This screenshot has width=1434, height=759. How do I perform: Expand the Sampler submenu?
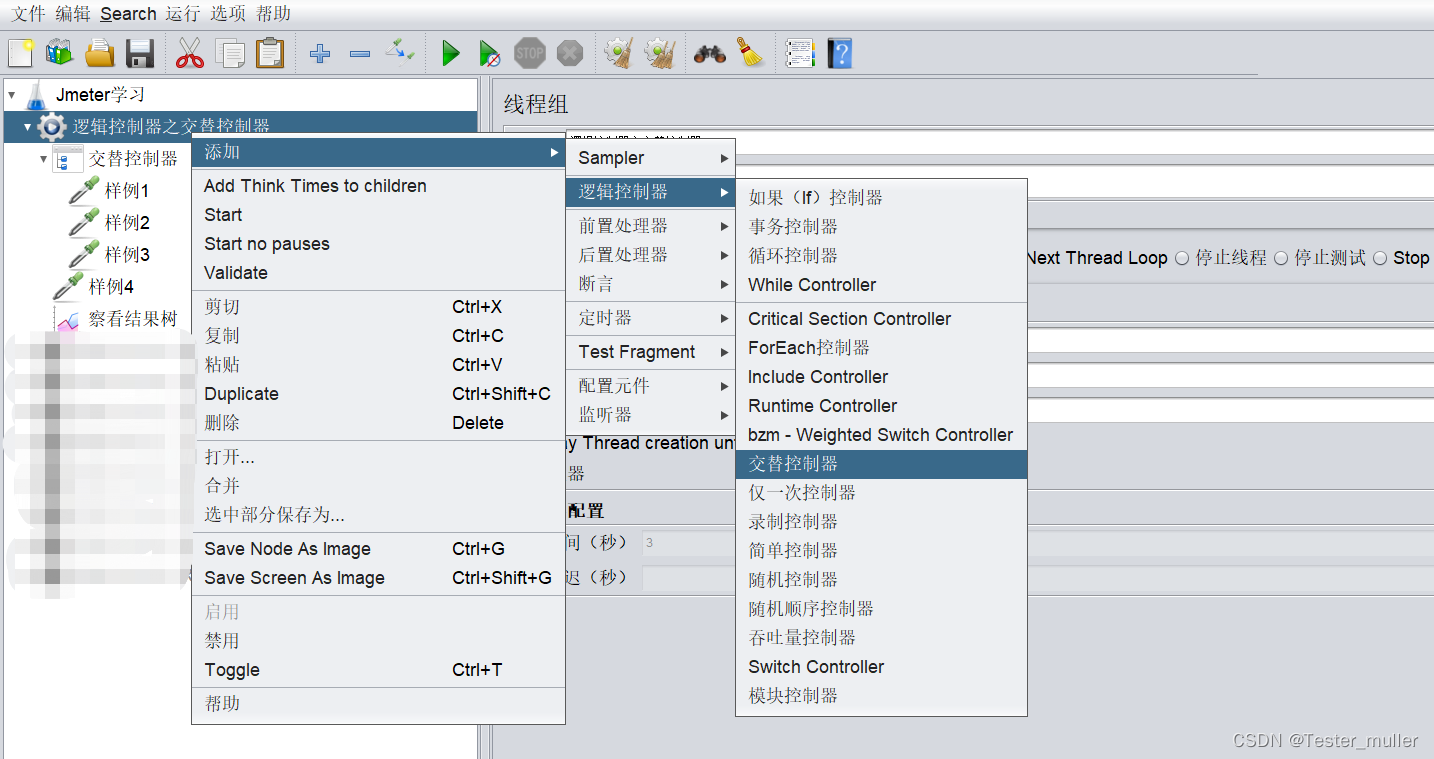click(651, 158)
